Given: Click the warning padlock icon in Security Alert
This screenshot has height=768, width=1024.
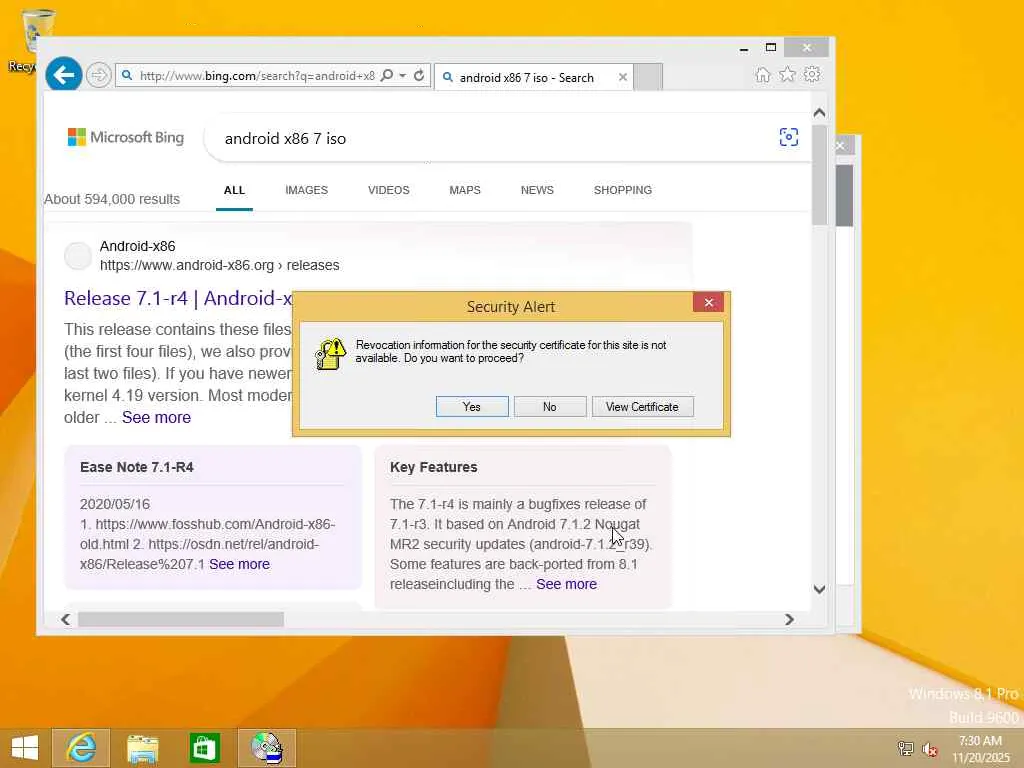Looking at the screenshot, I should click(x=330, y=354).
